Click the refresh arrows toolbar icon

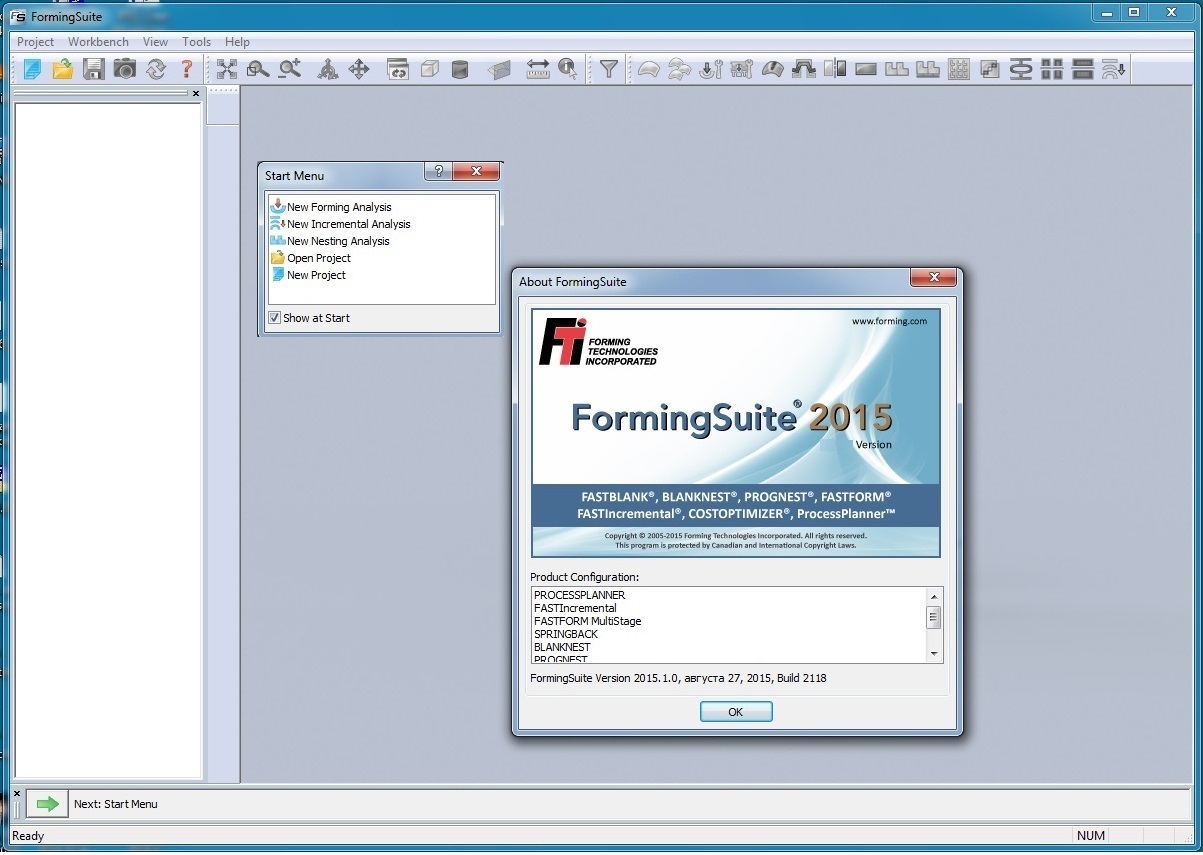click(156, 69)
